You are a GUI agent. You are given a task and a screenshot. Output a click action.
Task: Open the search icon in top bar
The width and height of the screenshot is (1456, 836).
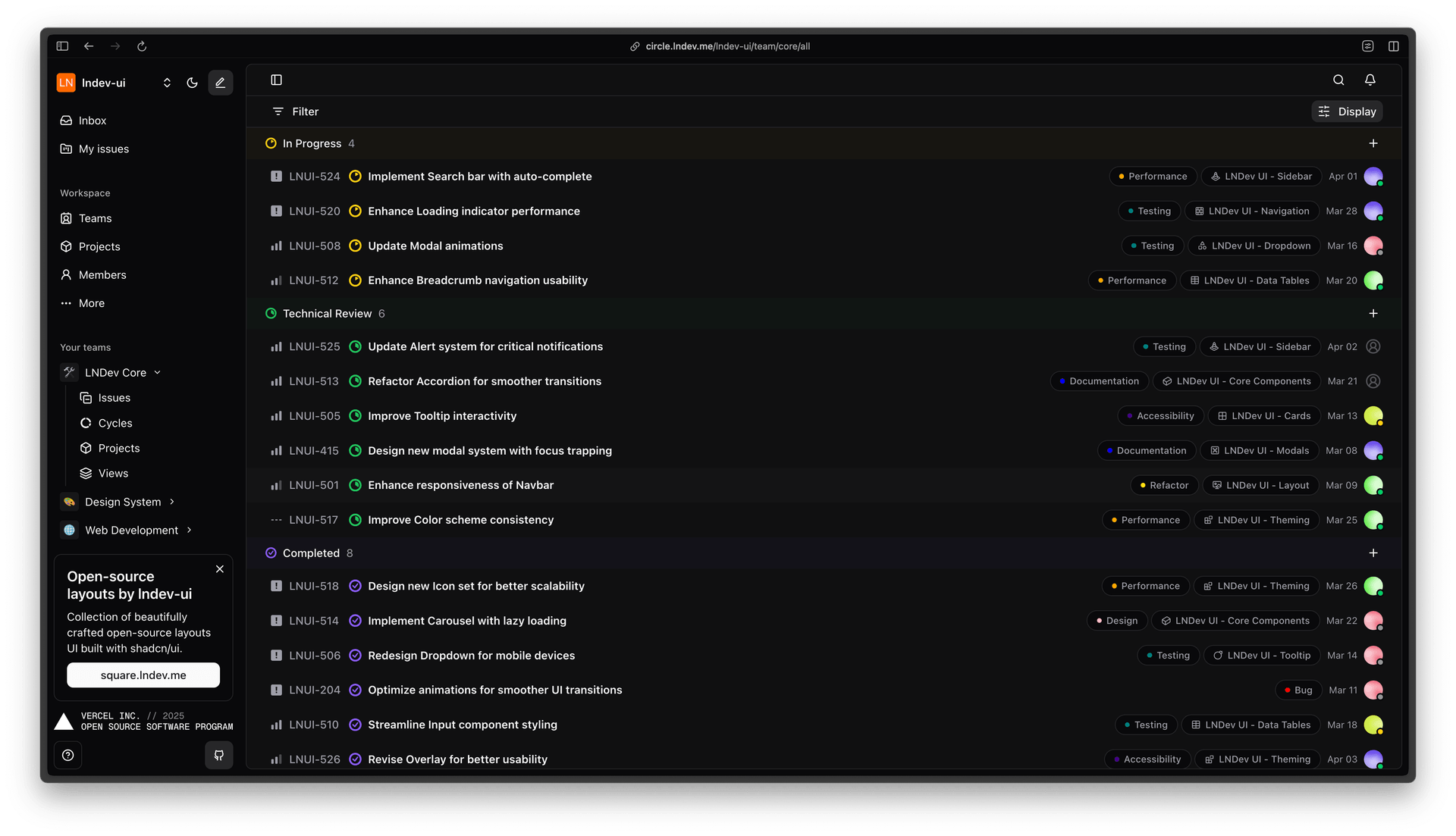(x=1338, y=80)
